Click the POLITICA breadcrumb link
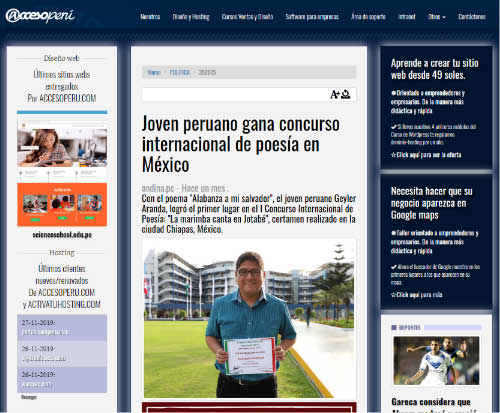Screen dimensions: 500x413 180,72
